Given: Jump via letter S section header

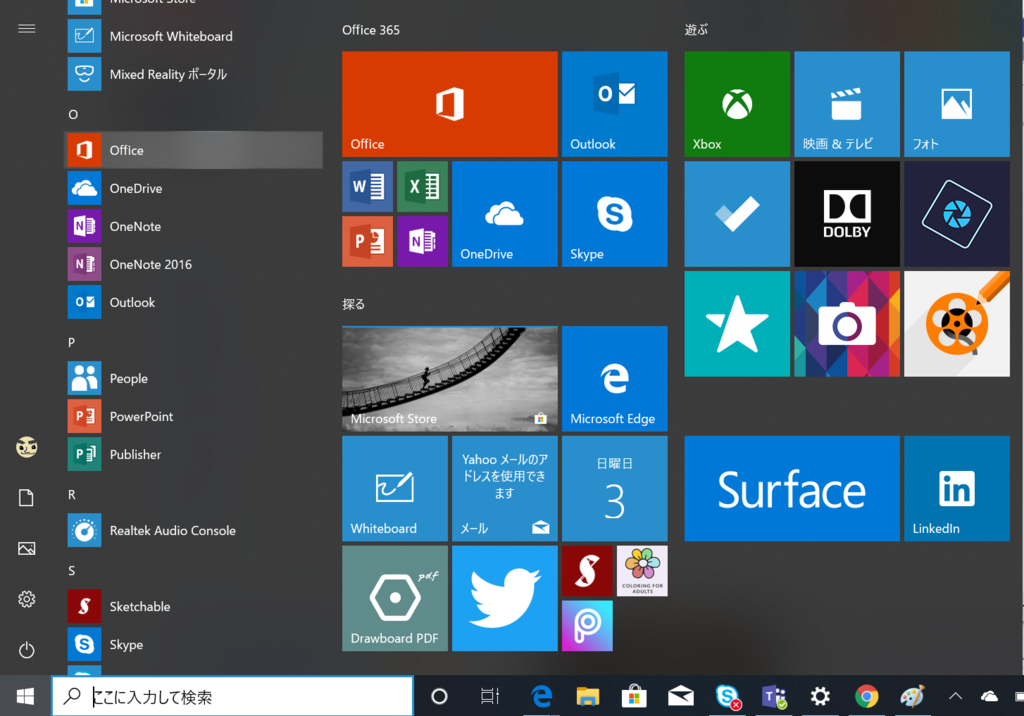Looking at the screenshot, I should click(x=71, y=571).
